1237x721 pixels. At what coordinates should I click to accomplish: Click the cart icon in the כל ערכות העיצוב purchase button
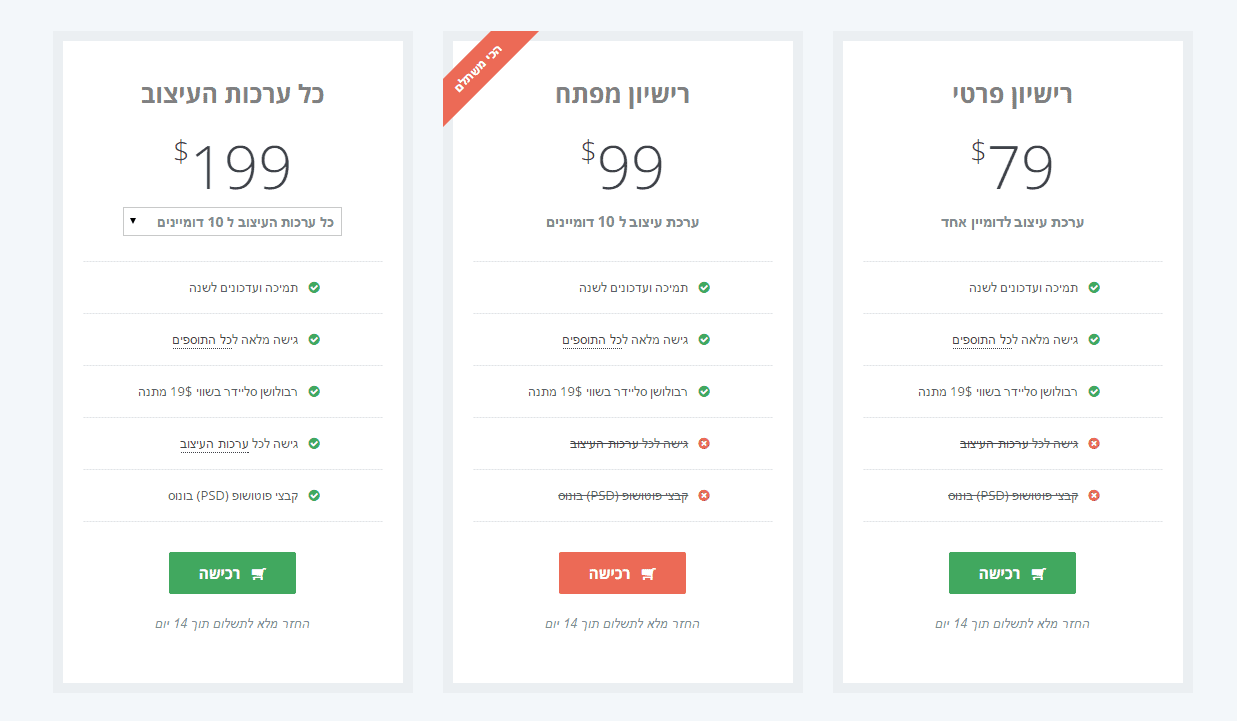(x=258, y=574)
